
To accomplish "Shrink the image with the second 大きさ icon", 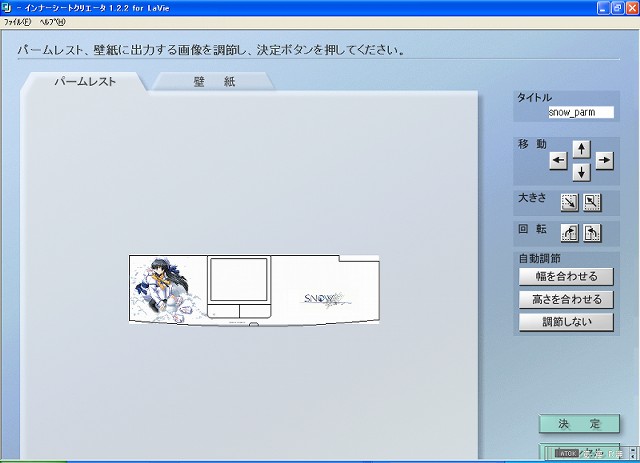I will (x=592, y=202).
